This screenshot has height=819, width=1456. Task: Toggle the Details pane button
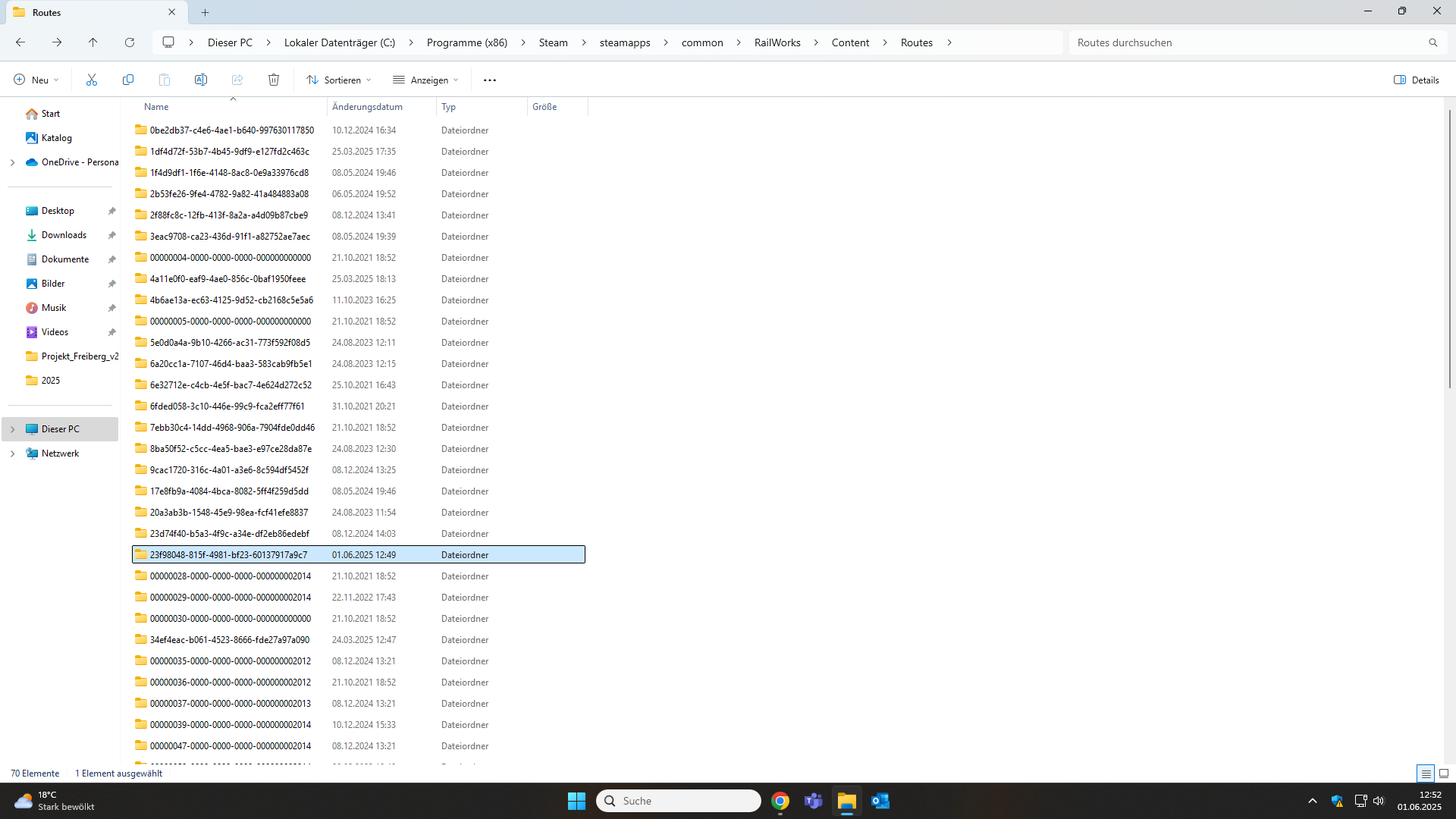(1417, 80)
